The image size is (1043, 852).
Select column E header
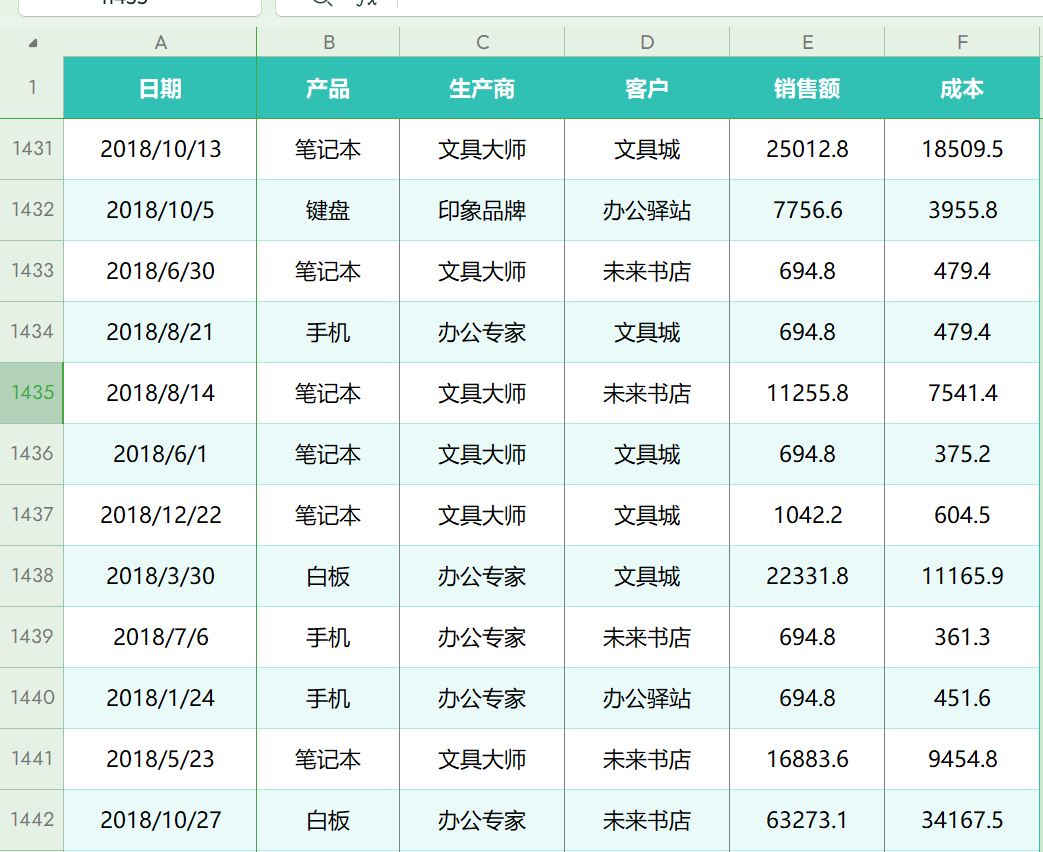pos(808,43)
